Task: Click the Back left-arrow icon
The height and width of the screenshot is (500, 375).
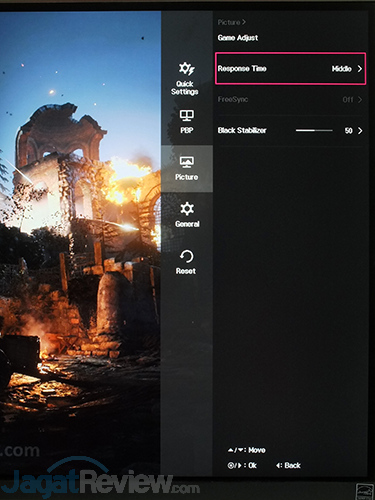Action: 279,465
